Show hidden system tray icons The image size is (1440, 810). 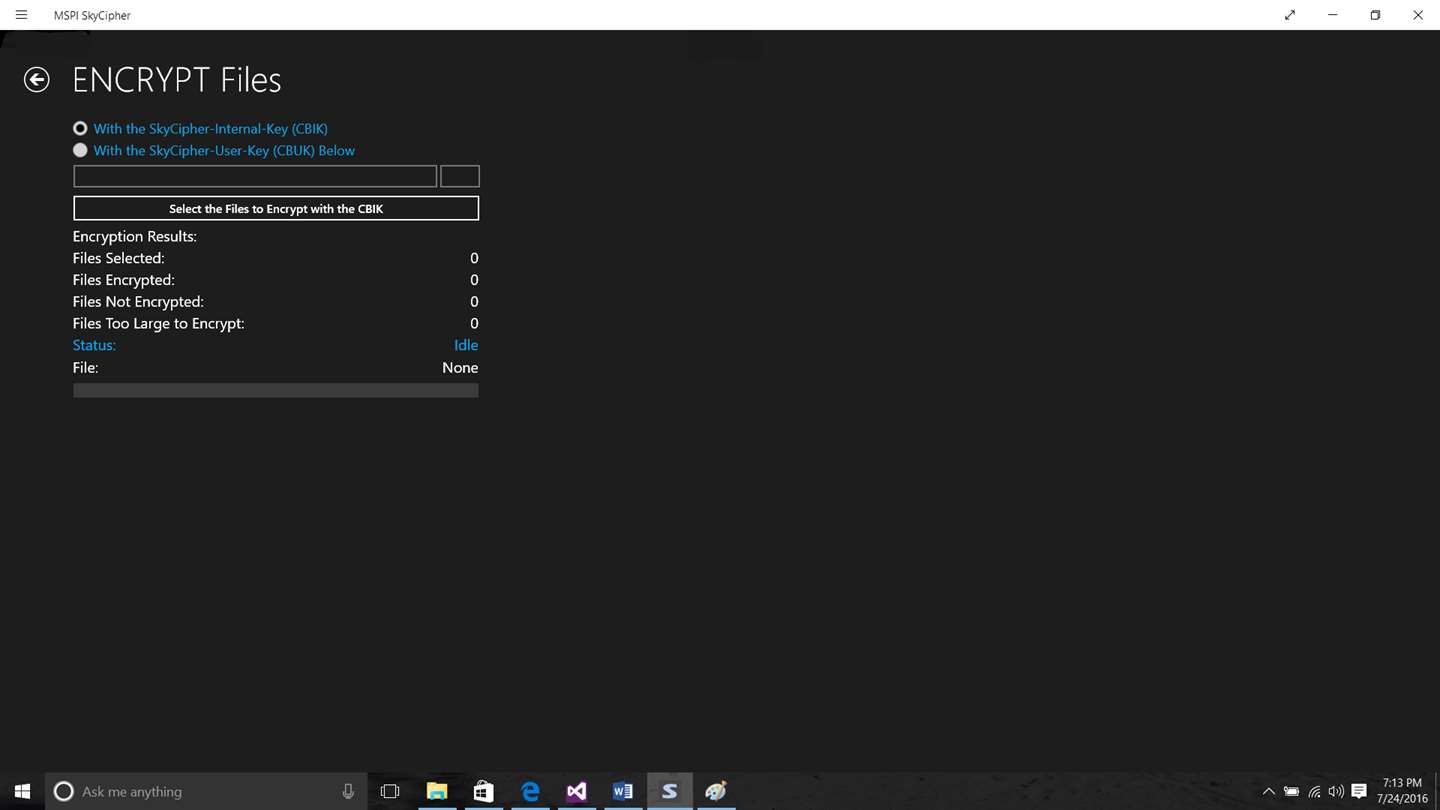tap(1269, 791)
